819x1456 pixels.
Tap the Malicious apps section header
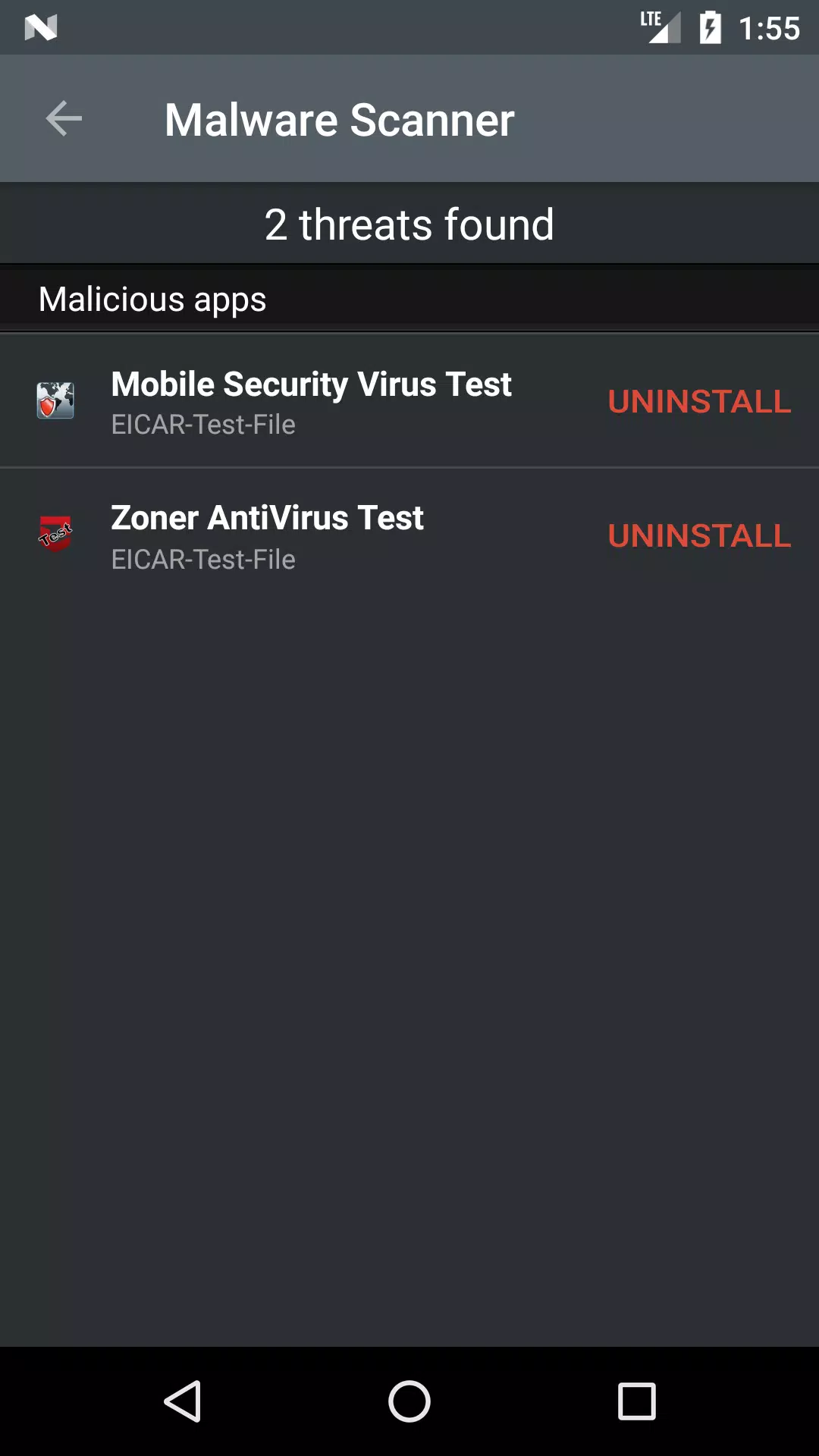pos(152,299)
